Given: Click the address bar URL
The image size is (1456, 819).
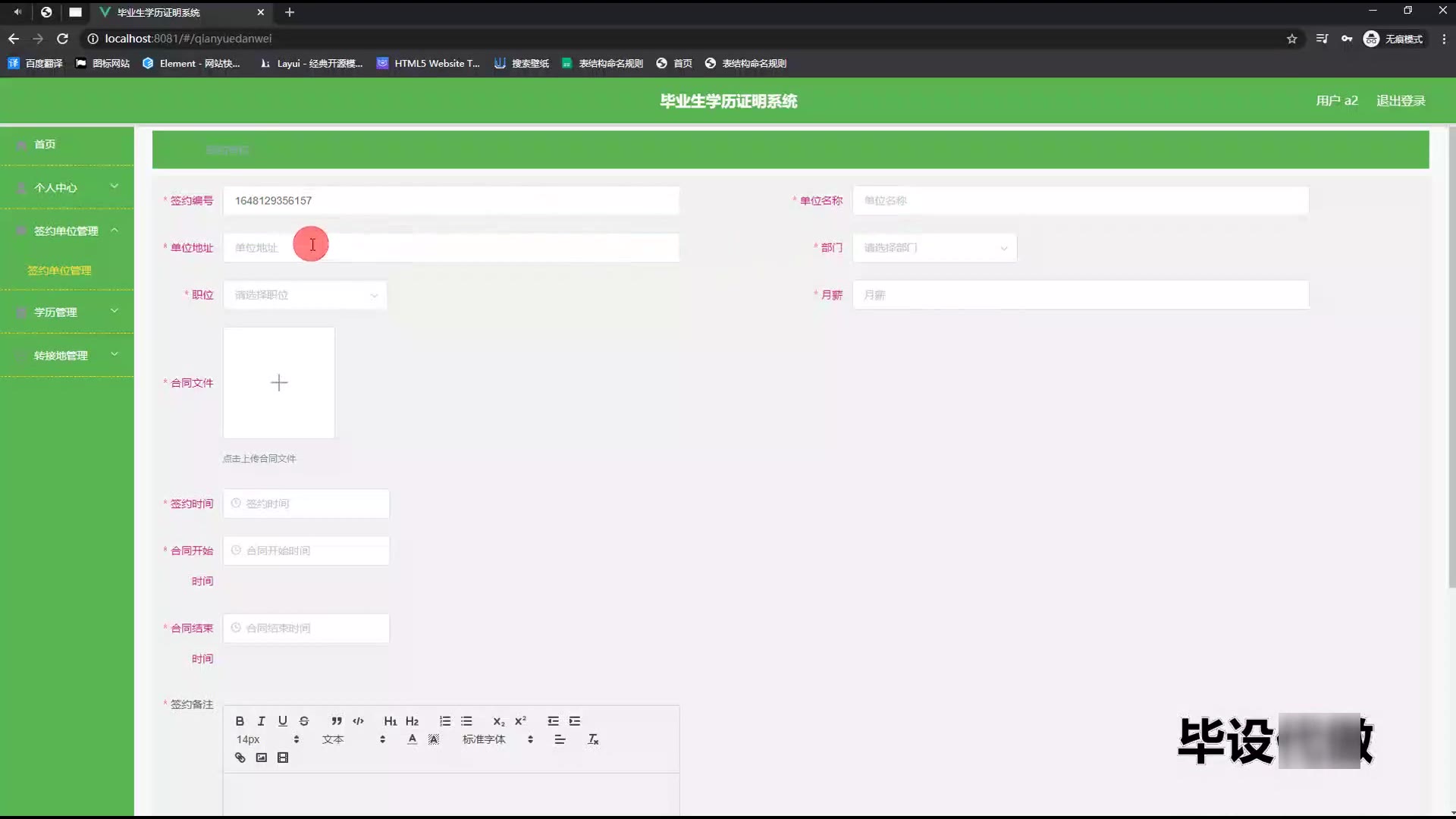Looking at the screenshot, I should 188,39.
